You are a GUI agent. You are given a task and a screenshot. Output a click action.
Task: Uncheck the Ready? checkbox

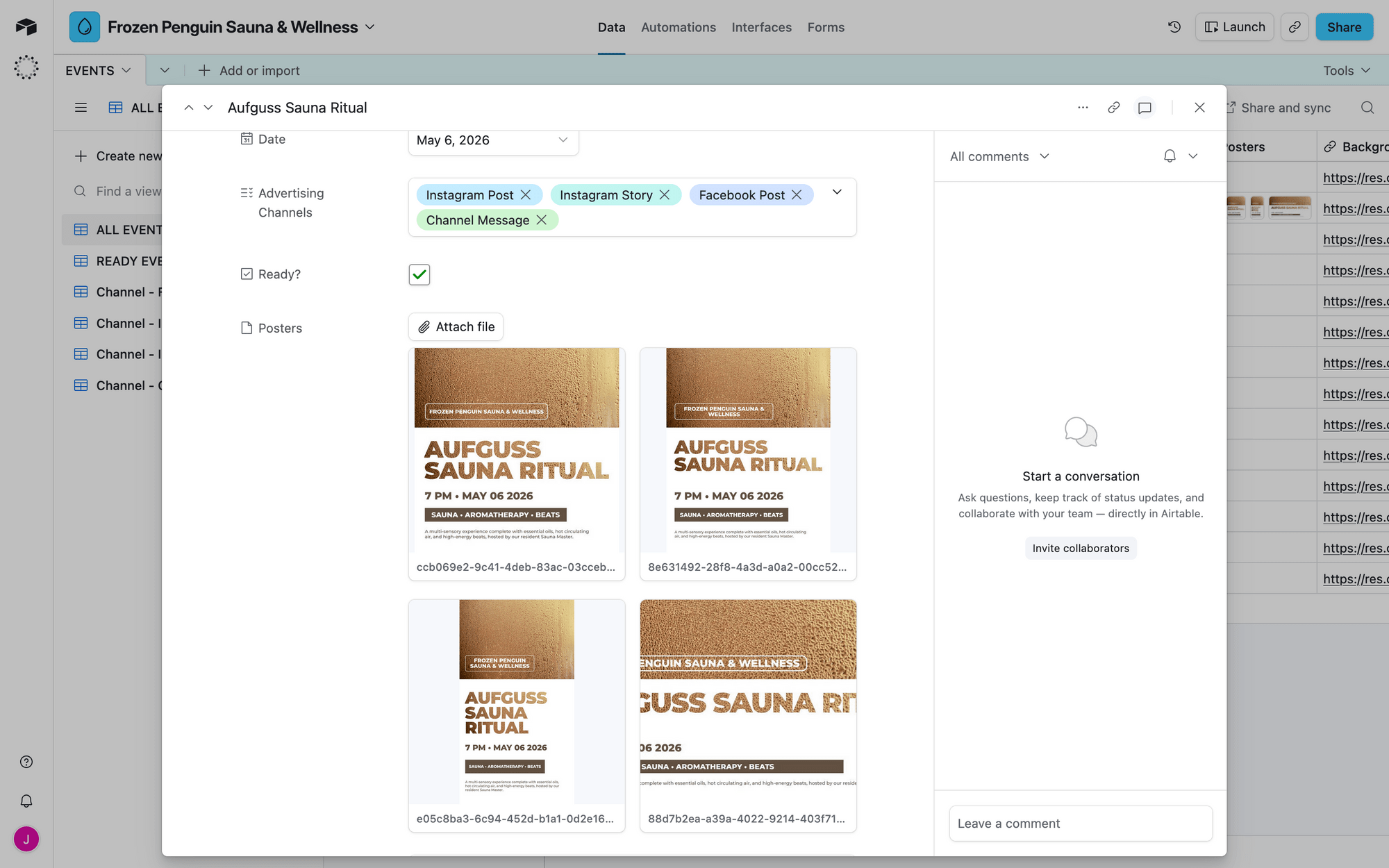click(x=419, y=275)
